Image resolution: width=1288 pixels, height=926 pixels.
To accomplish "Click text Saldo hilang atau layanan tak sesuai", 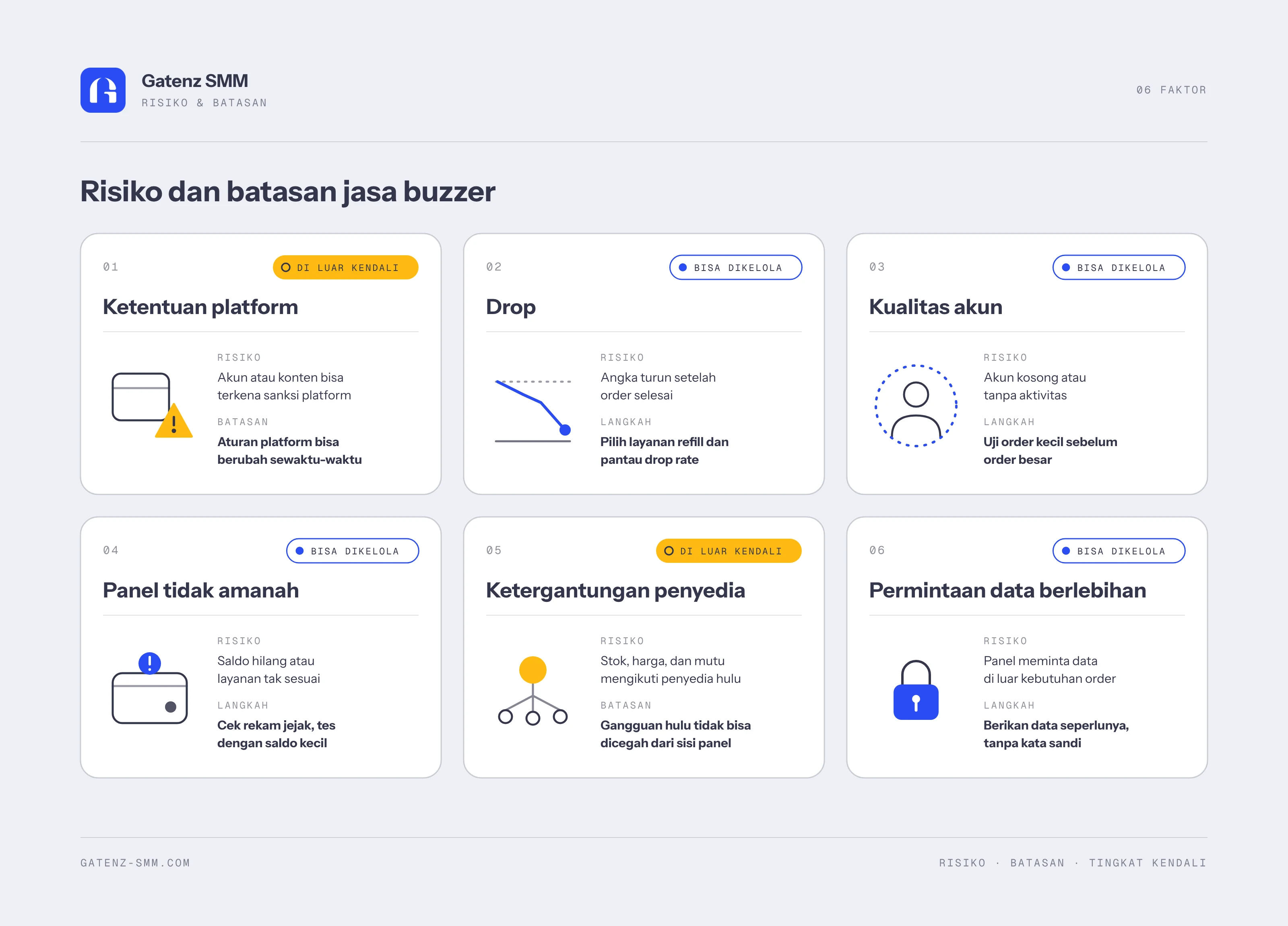I will pyautogui.click(x=268, y=670).
